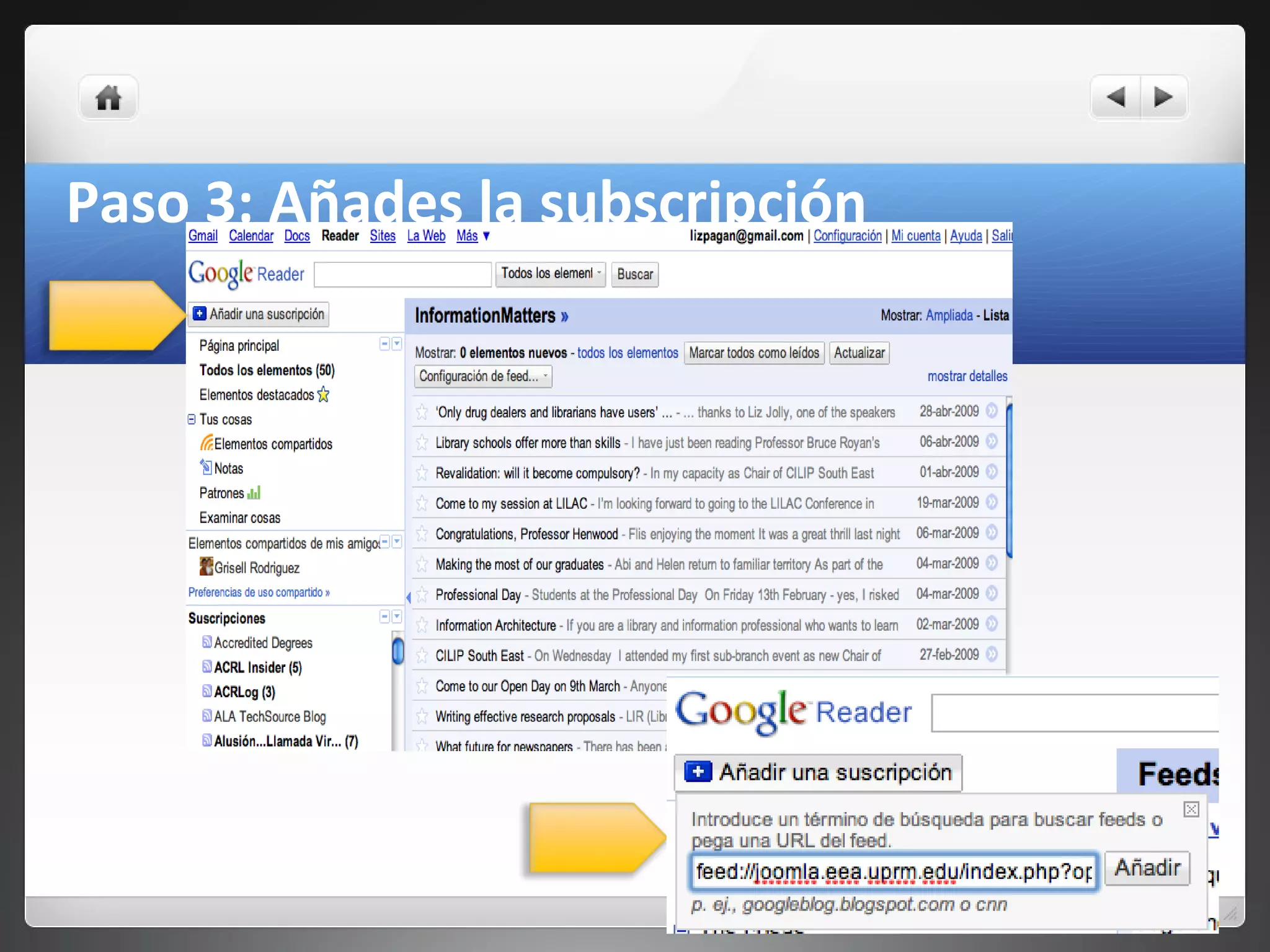Screen dimensions: 1270x952
Task: Click Añadir button in subscription popup
Action: [x=1147, y=868]
